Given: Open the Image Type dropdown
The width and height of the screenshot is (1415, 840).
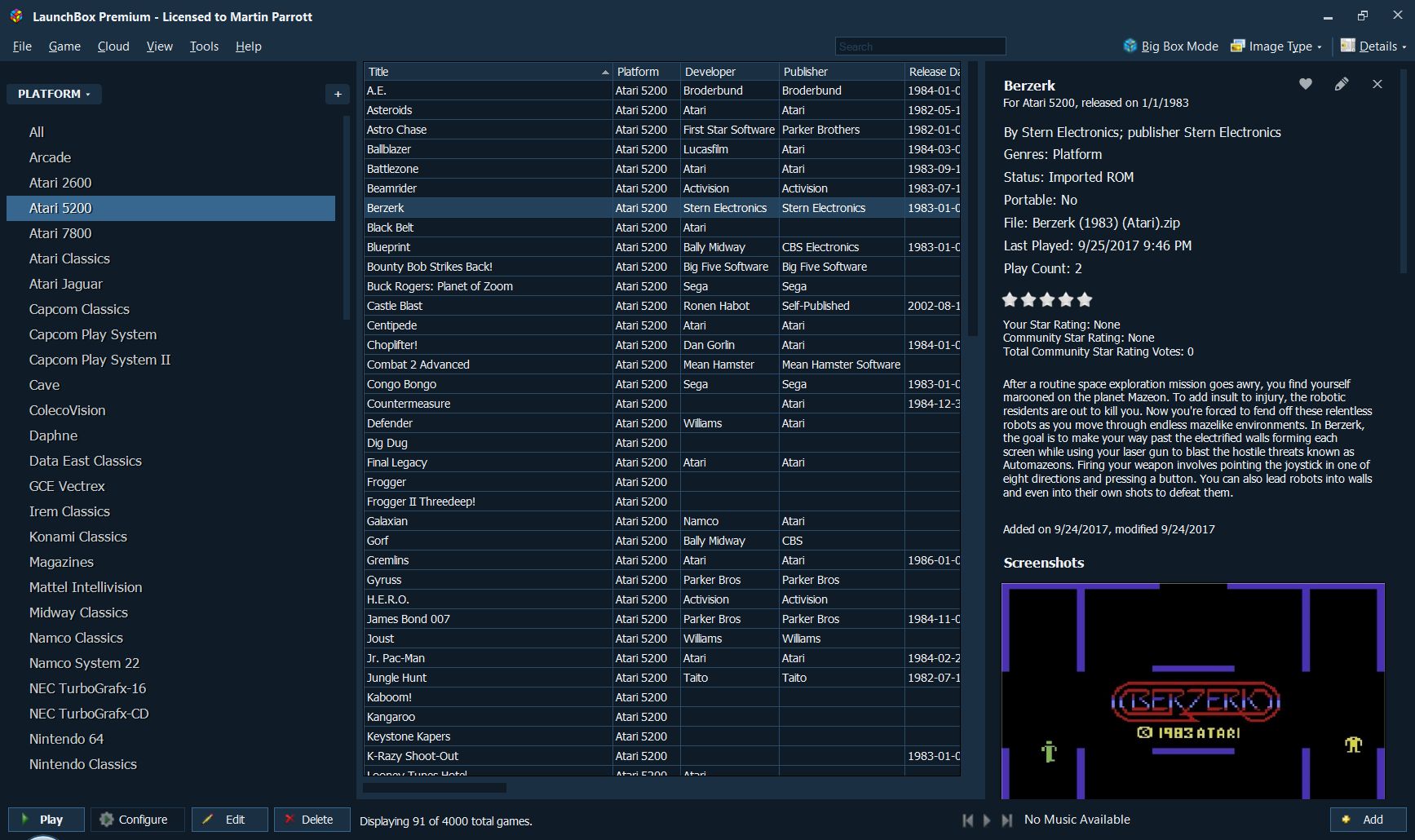Looking at the screenshot, I should tap(1276, 46).
